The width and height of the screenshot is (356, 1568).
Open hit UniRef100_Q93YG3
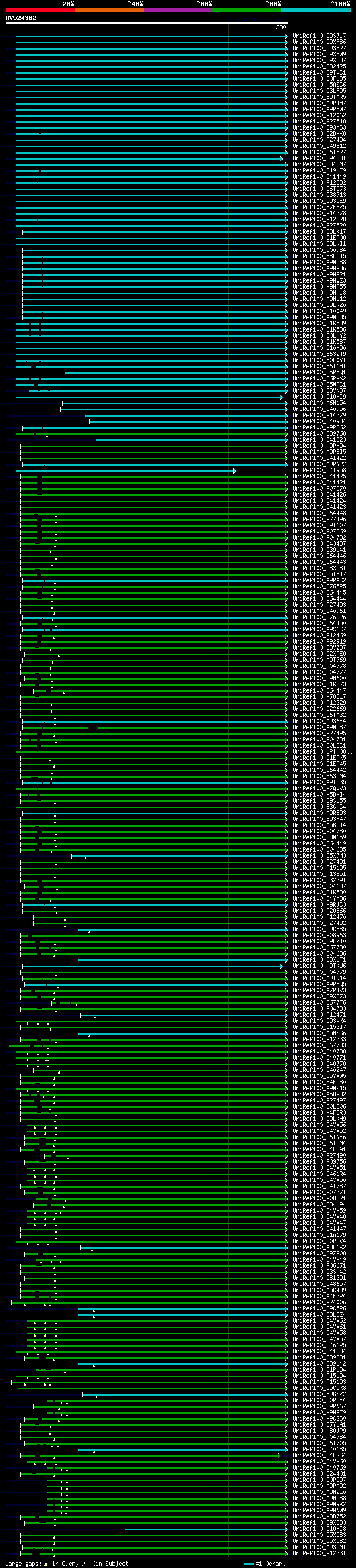(x=319, y=127)
